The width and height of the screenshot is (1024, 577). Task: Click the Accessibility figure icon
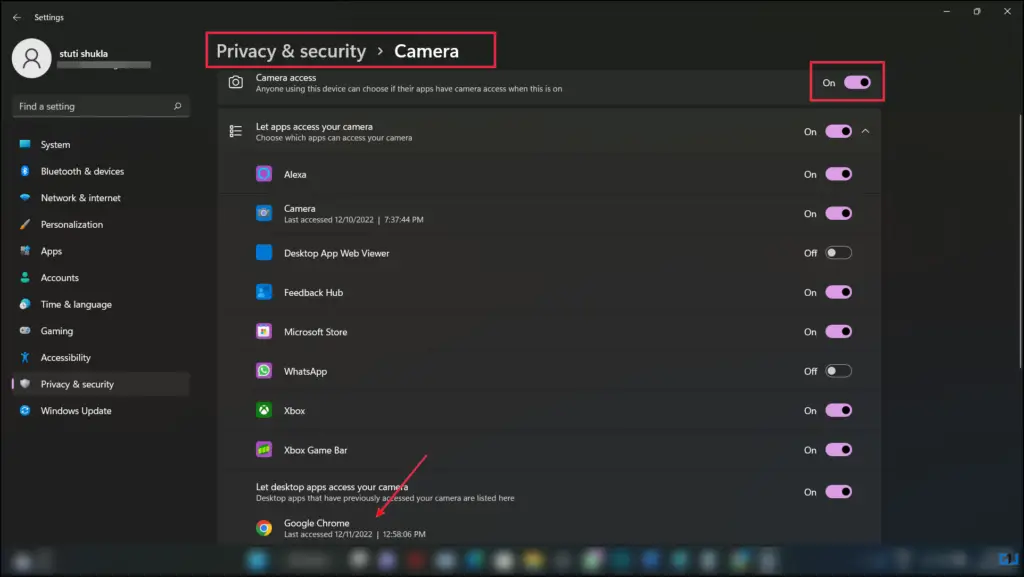click(x=25, y=358)
